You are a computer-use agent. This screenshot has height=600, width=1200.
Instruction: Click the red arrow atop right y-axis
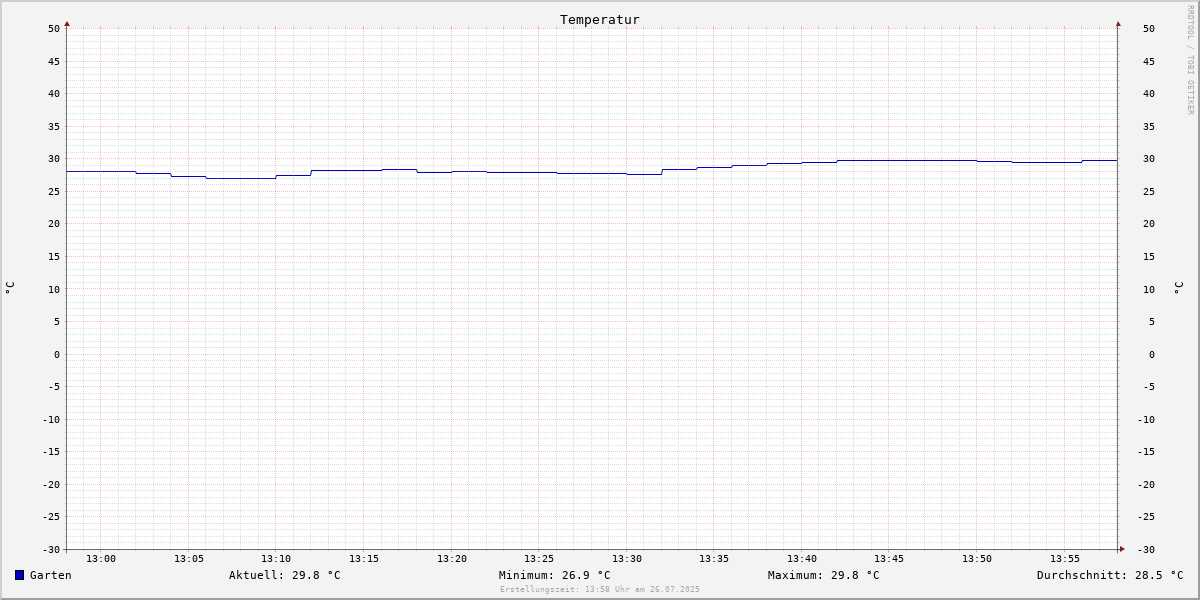(x=1118, y=23)
